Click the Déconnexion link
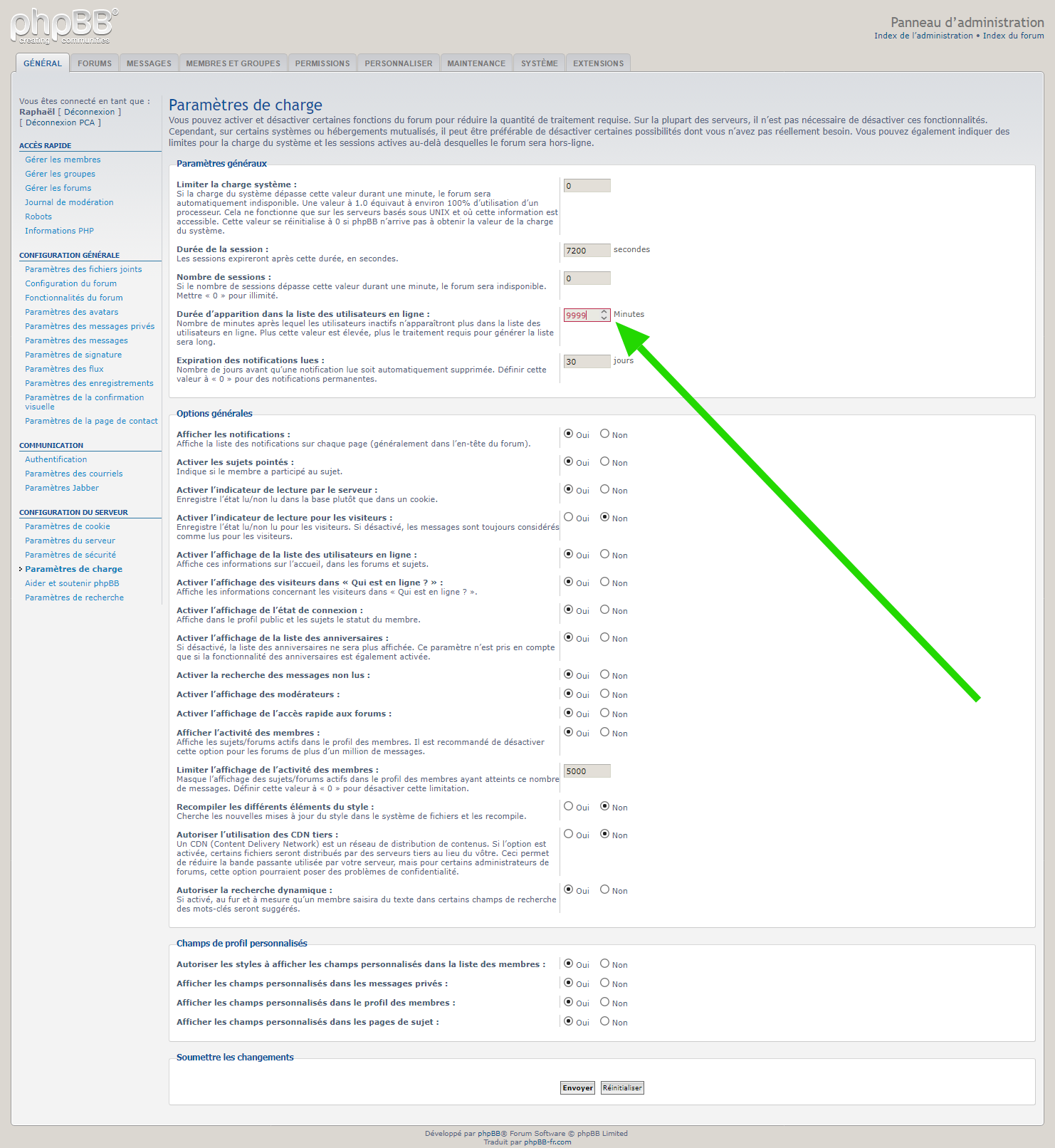This screenshot has height=1148, width=1055. 89,112
